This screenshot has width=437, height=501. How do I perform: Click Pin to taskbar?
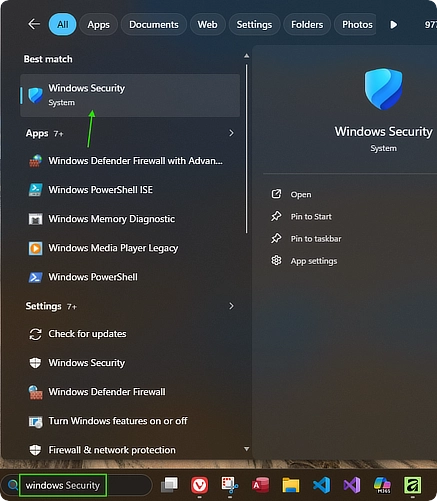tap(306, 239)
